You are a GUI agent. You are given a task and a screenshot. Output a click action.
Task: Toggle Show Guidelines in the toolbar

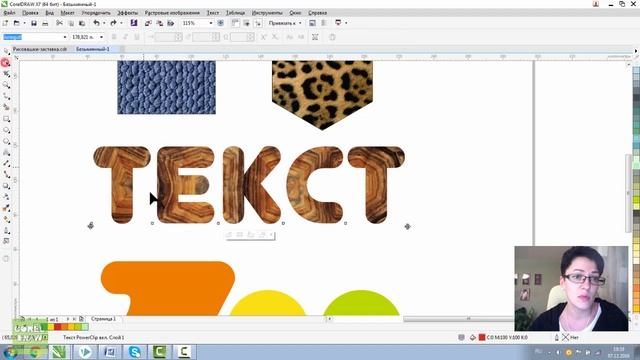click(258, 23)
